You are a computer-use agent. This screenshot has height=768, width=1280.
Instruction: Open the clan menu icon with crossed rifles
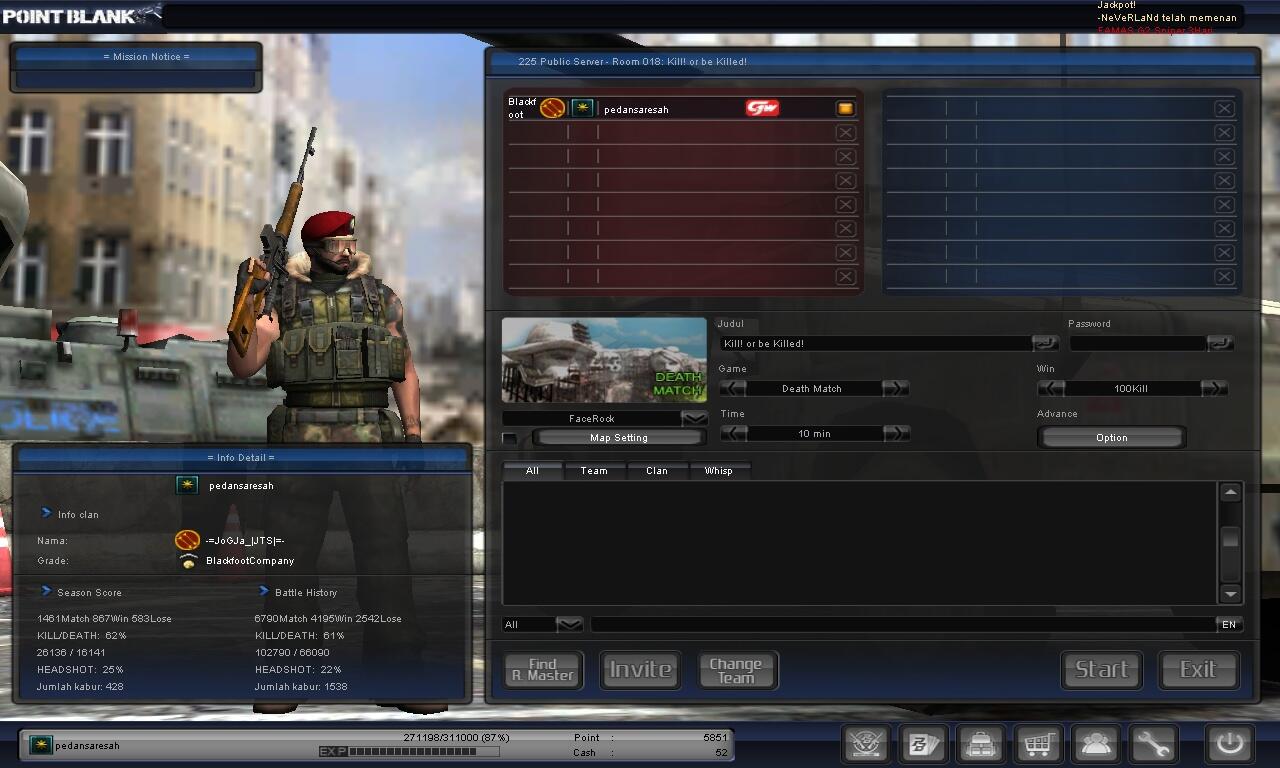click(x=866, y=744)
